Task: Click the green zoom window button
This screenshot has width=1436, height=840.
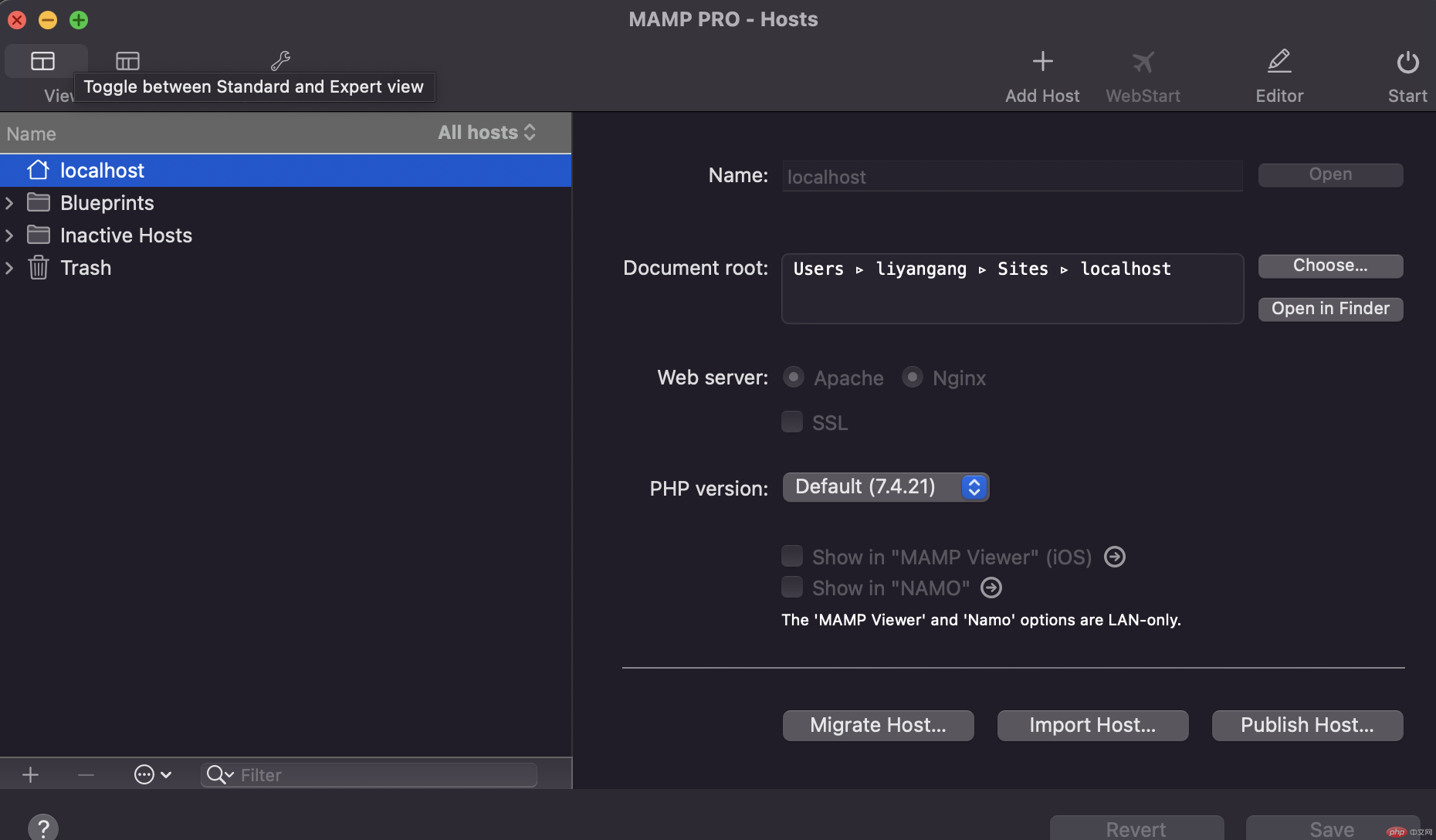Action: 79,20
